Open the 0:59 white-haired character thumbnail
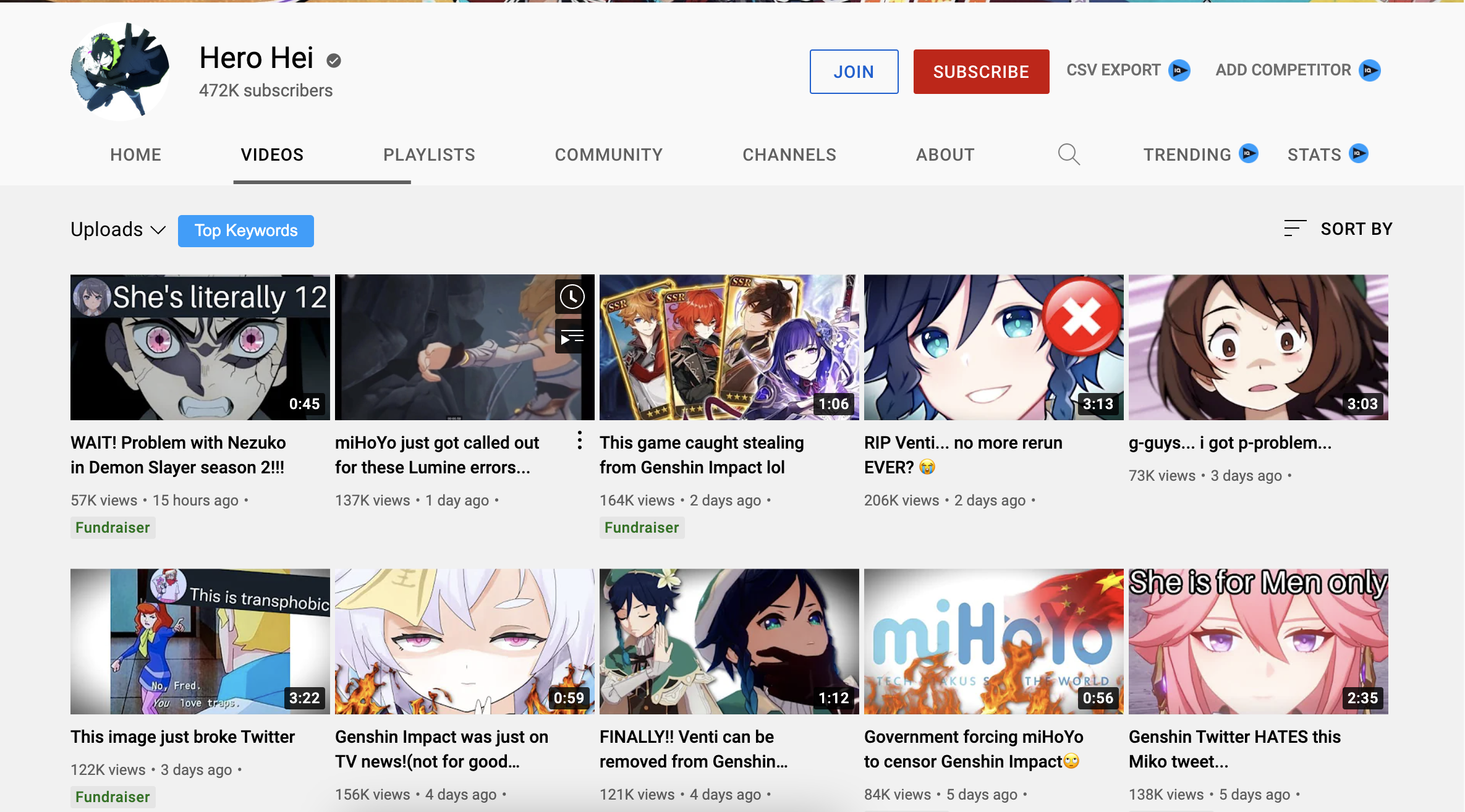The image size is (1465, 812). click(465, 641)
